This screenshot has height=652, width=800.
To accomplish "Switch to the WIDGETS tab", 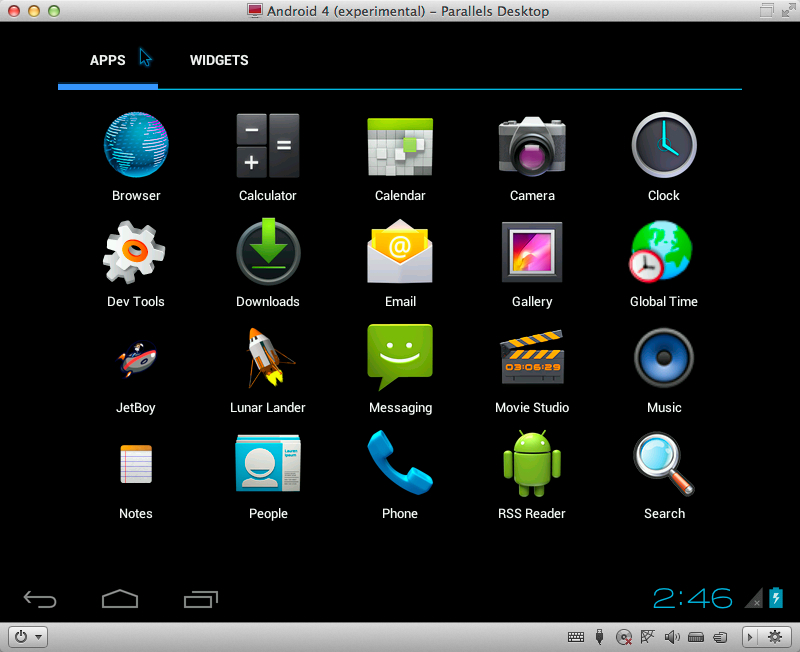I will (x=219, y=60).
